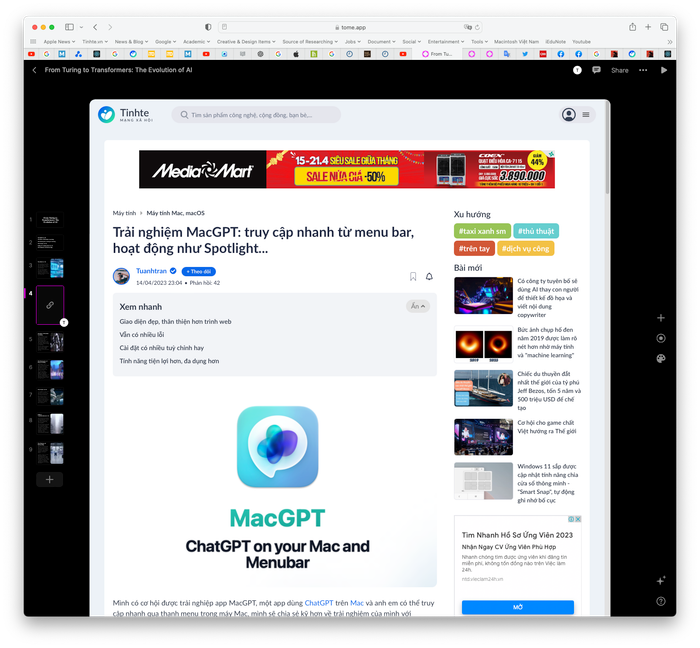This screenshot has height=648, width=700.
Task: Open the Tinhte hamburger menu
Action: pos(586,115)
